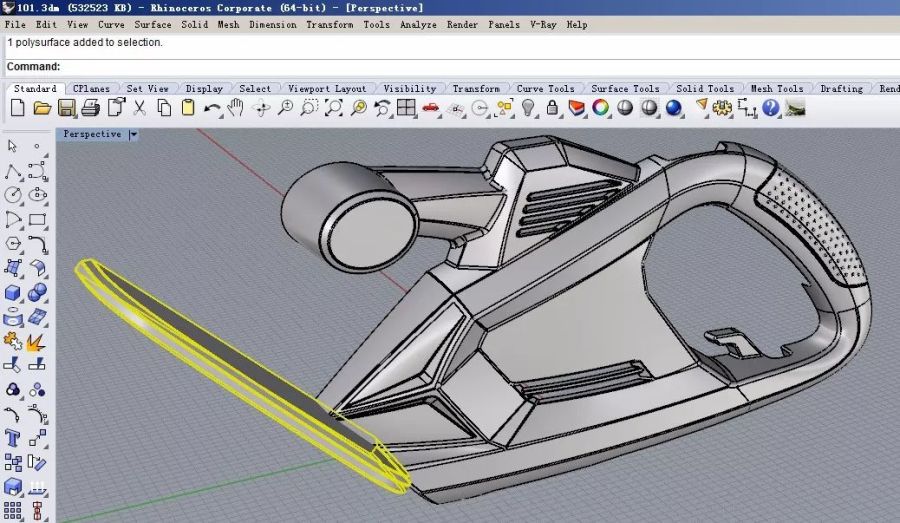
Task: Select the Box solid tool
Action: 14,293
